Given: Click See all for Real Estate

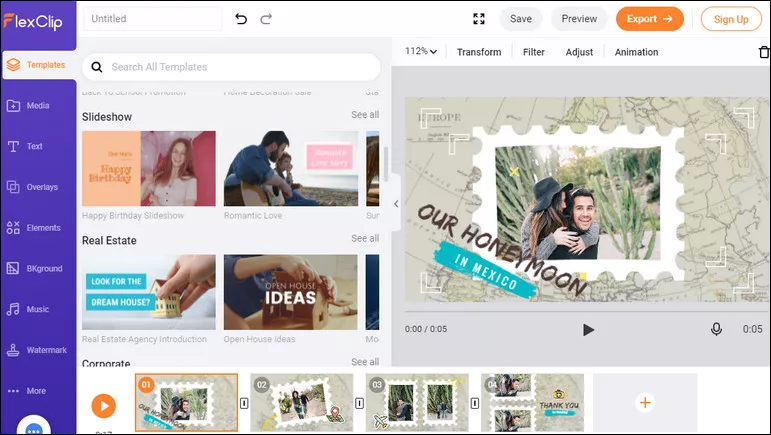Looking at the screenshot, I should [x=365, y=238].
